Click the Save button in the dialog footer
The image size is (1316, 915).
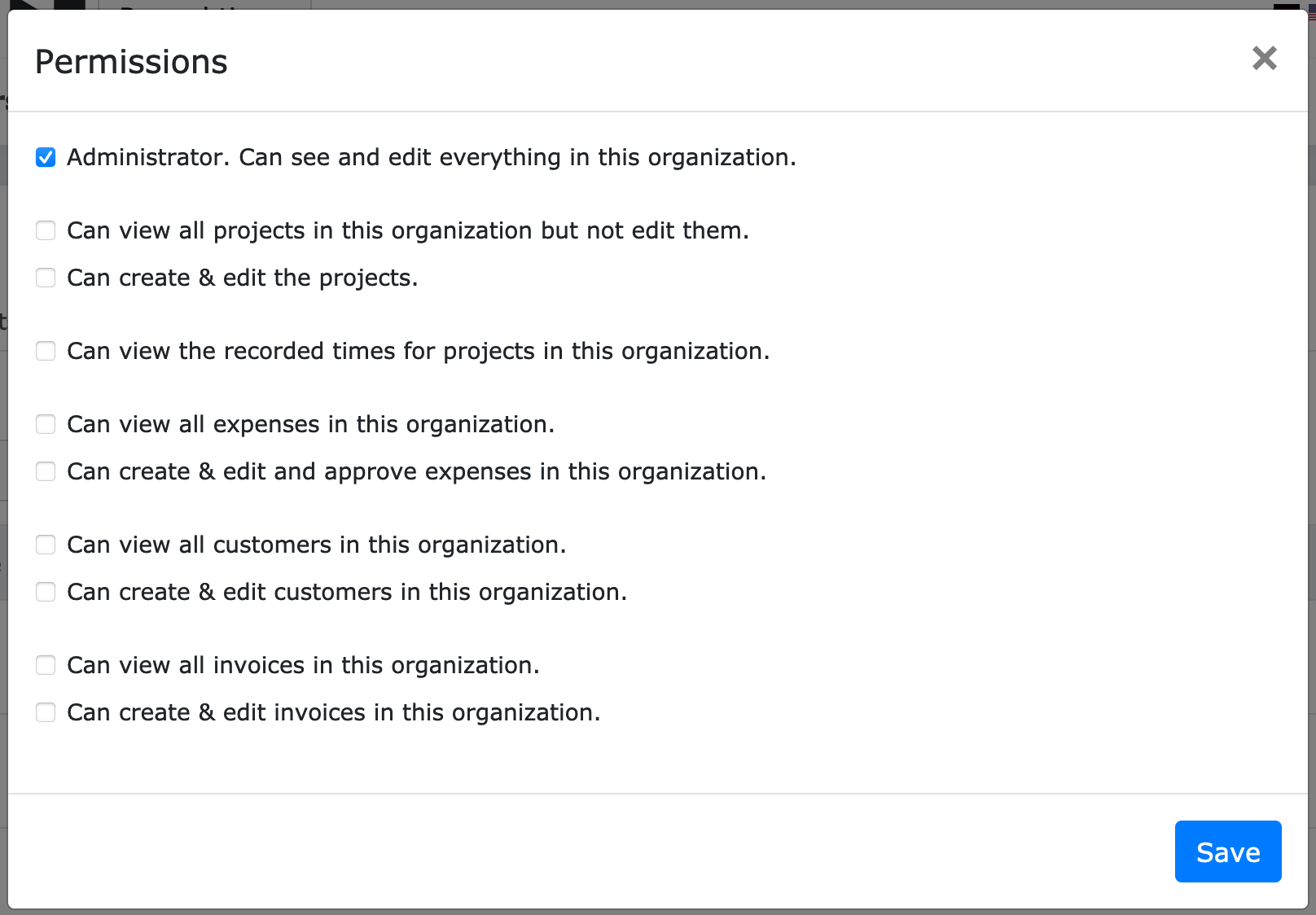(x=1227, y=852)
